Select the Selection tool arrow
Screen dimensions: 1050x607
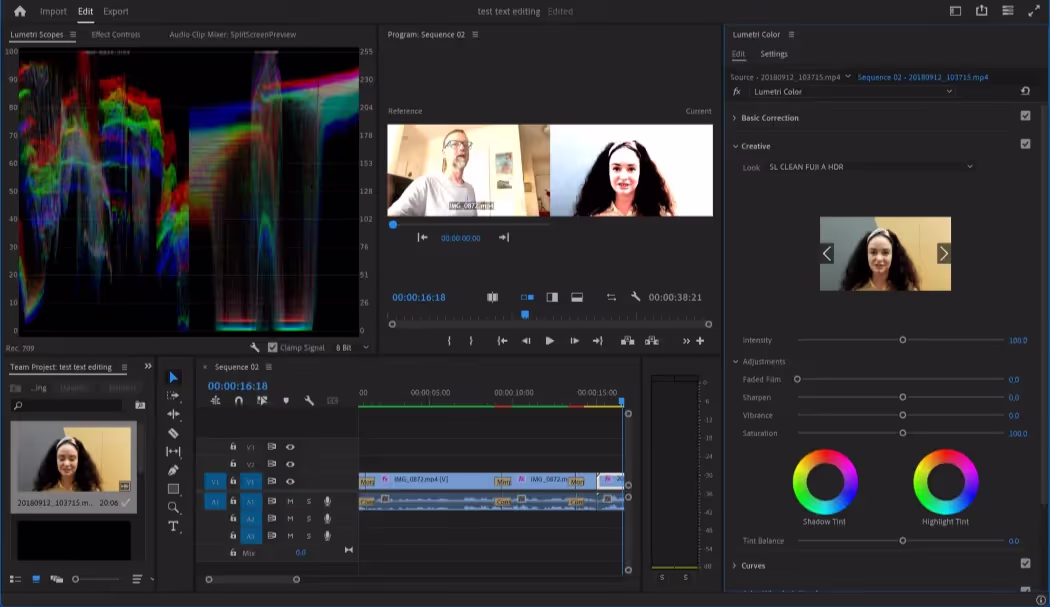tap(173, 378)
